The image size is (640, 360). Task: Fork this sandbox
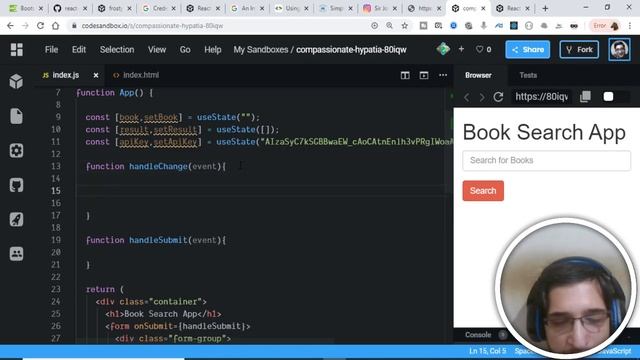[x=579, y=49]
